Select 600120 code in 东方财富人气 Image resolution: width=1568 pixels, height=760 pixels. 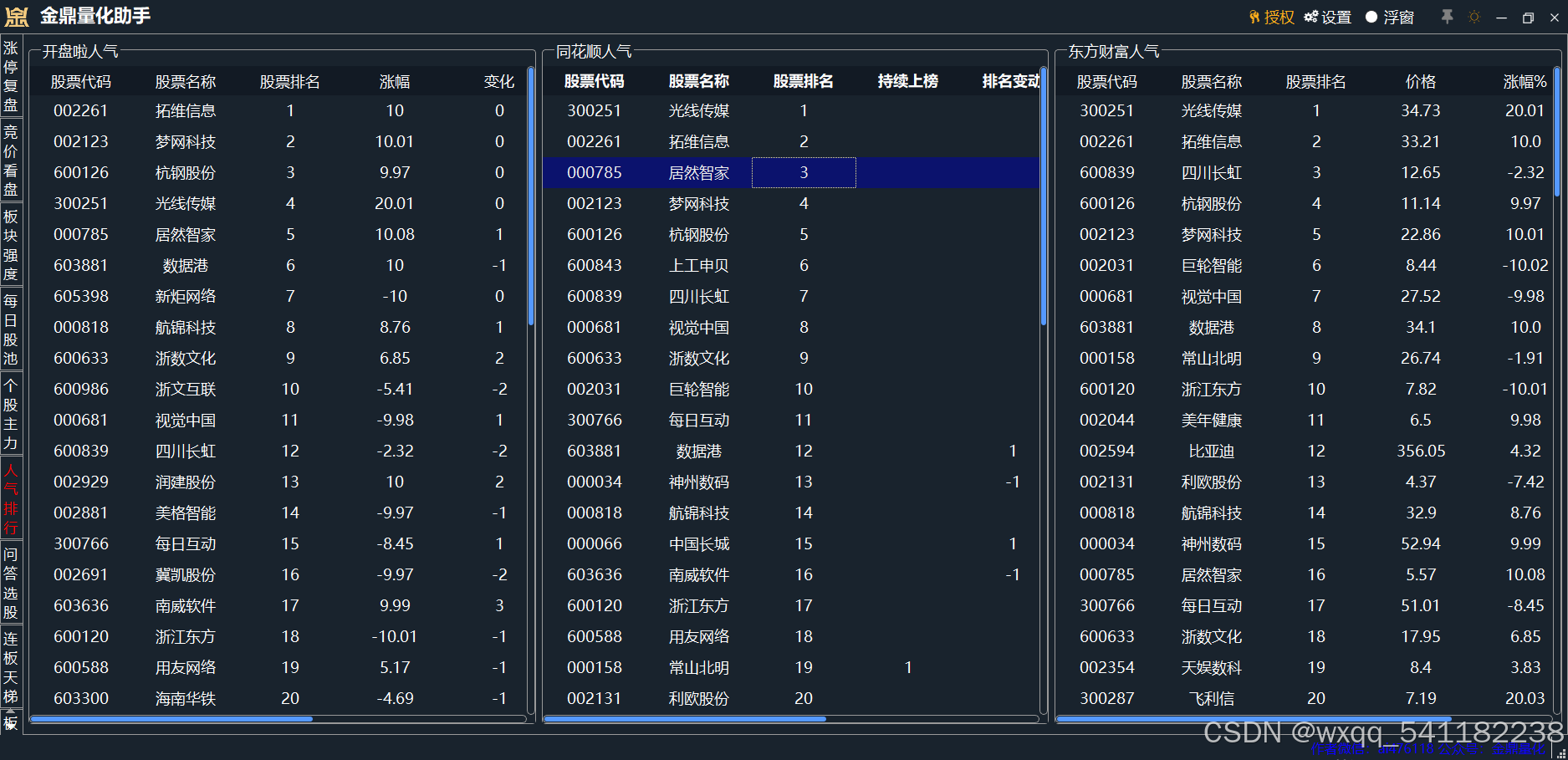[x=1107, y=389]
